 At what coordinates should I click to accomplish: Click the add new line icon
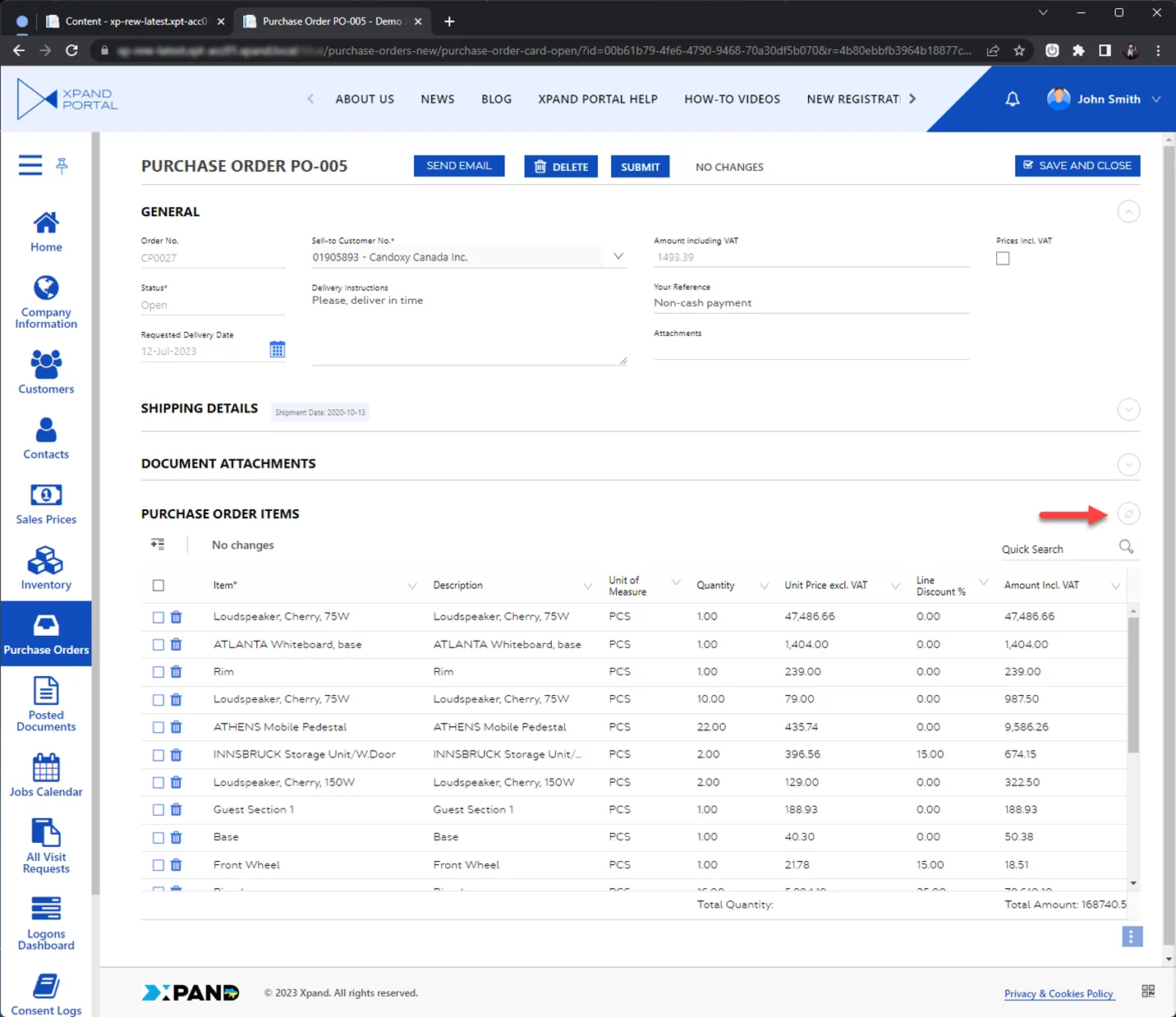pyautogui.click(x=158, y=545)
